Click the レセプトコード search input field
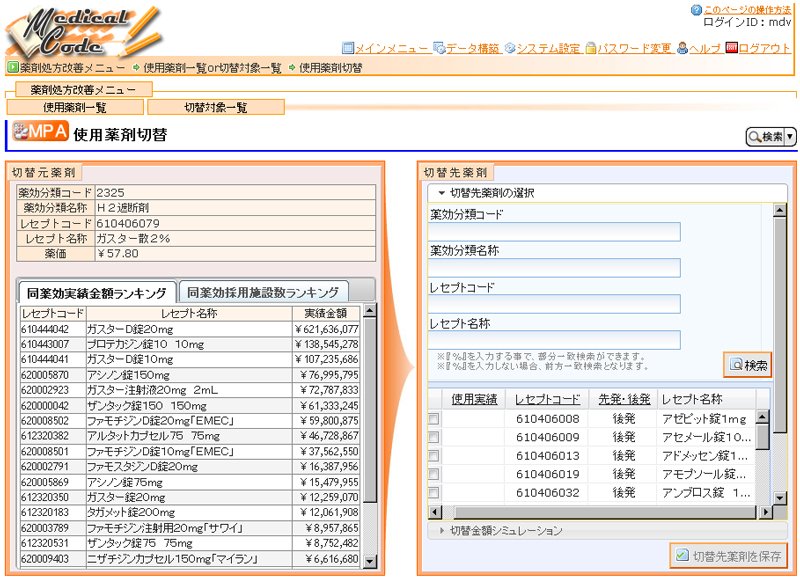 (x=554, y=304)
